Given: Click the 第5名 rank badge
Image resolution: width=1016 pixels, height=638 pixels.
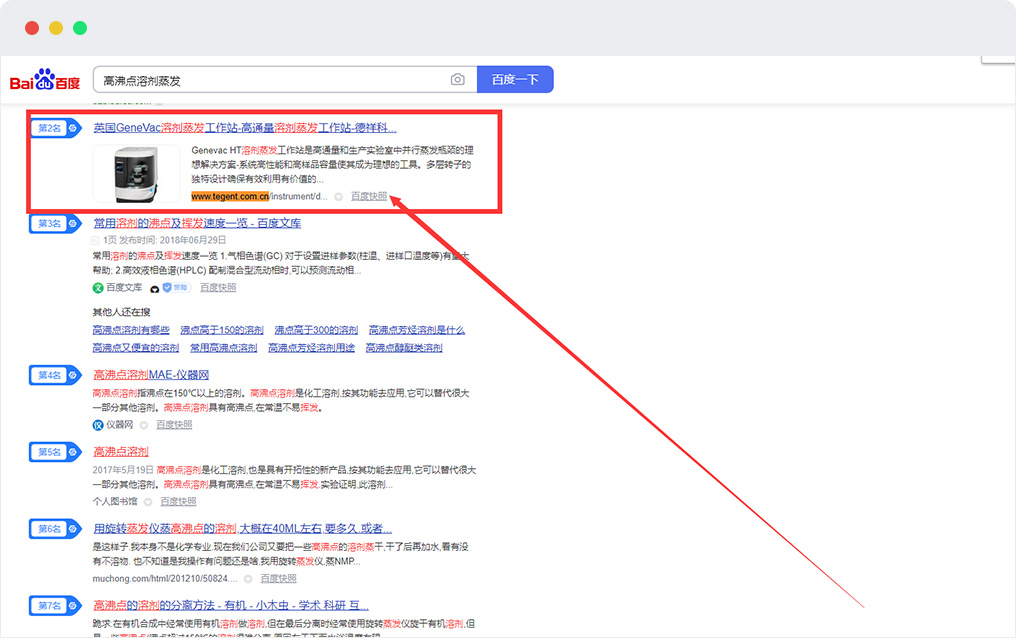Looking at the screenshot, I should click(x=55, y=451).
